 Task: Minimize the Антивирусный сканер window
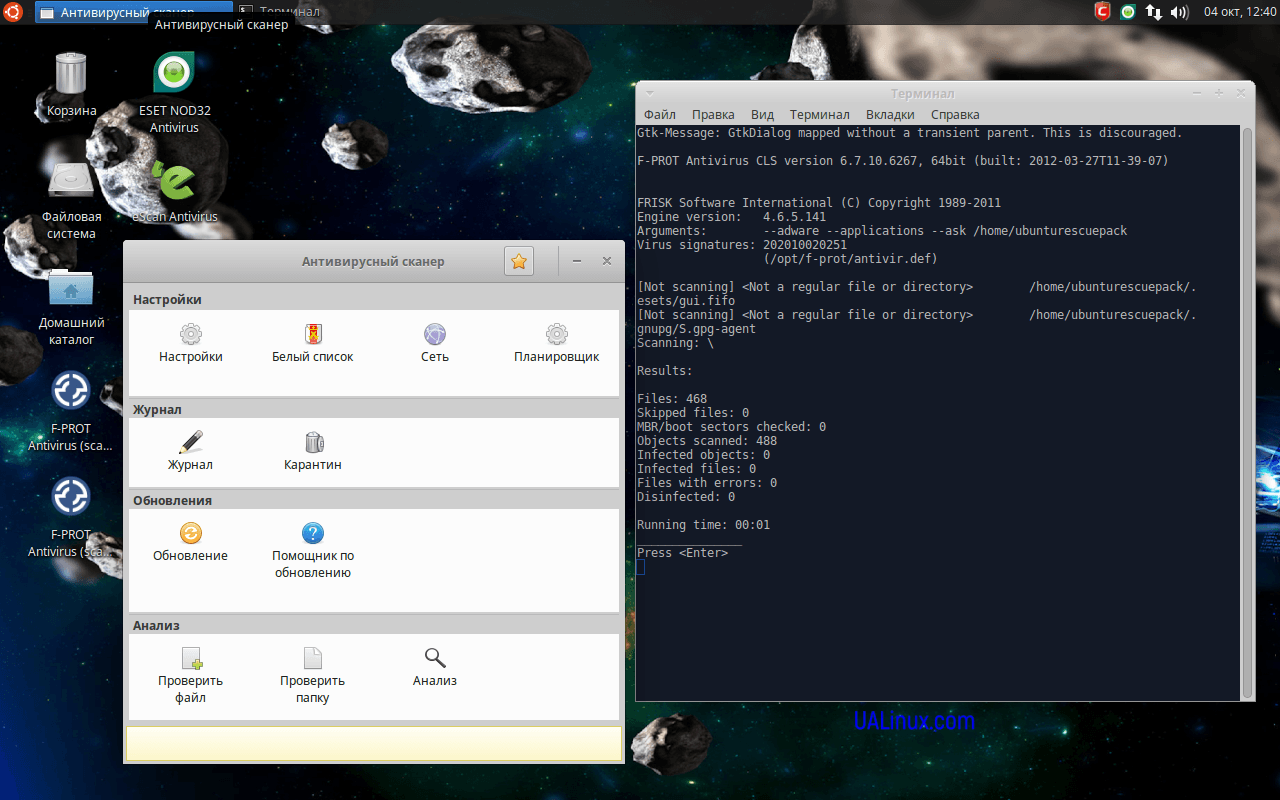click(x=577, y=261)
